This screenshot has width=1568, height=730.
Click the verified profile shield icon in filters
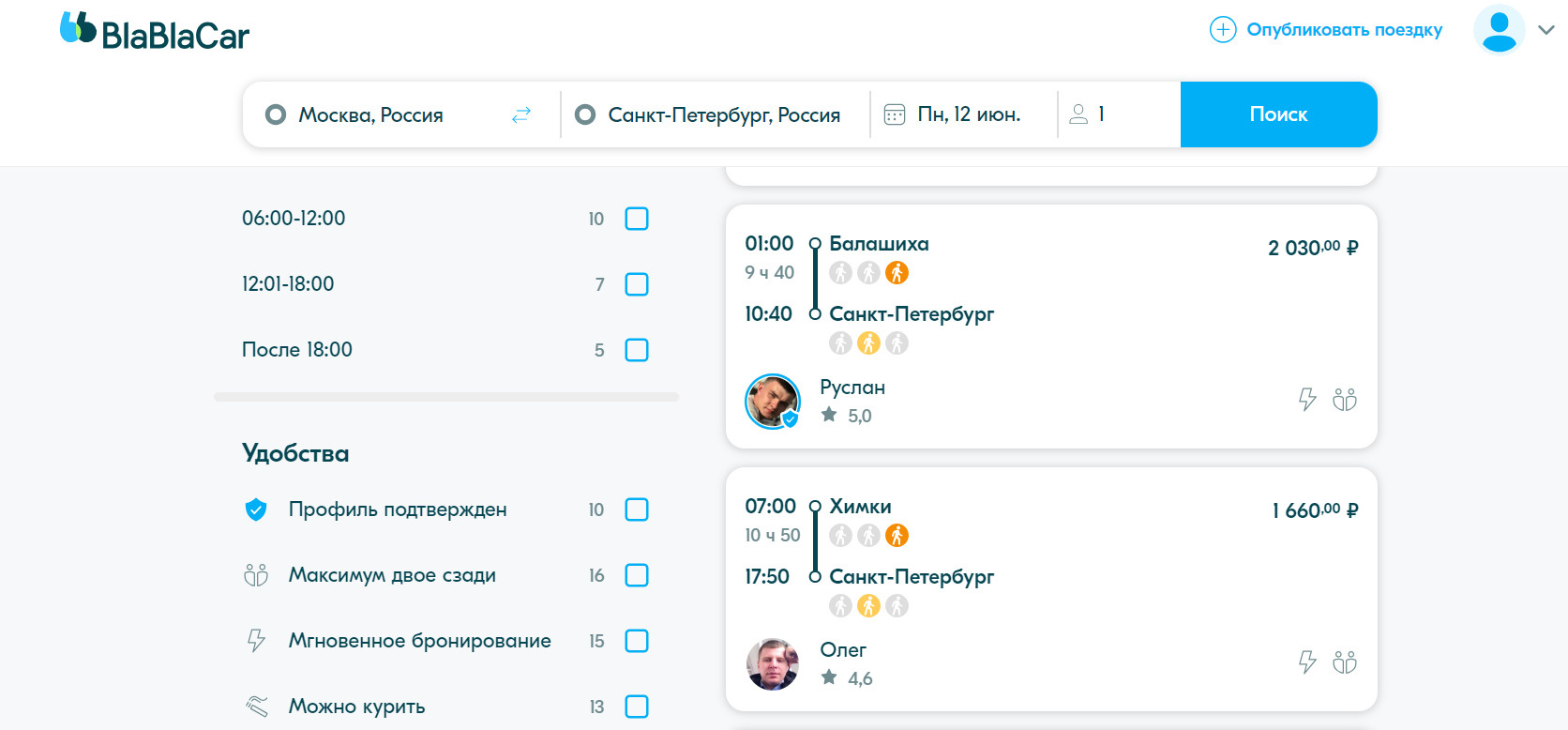pyautogui.click(x=256, y=509)
